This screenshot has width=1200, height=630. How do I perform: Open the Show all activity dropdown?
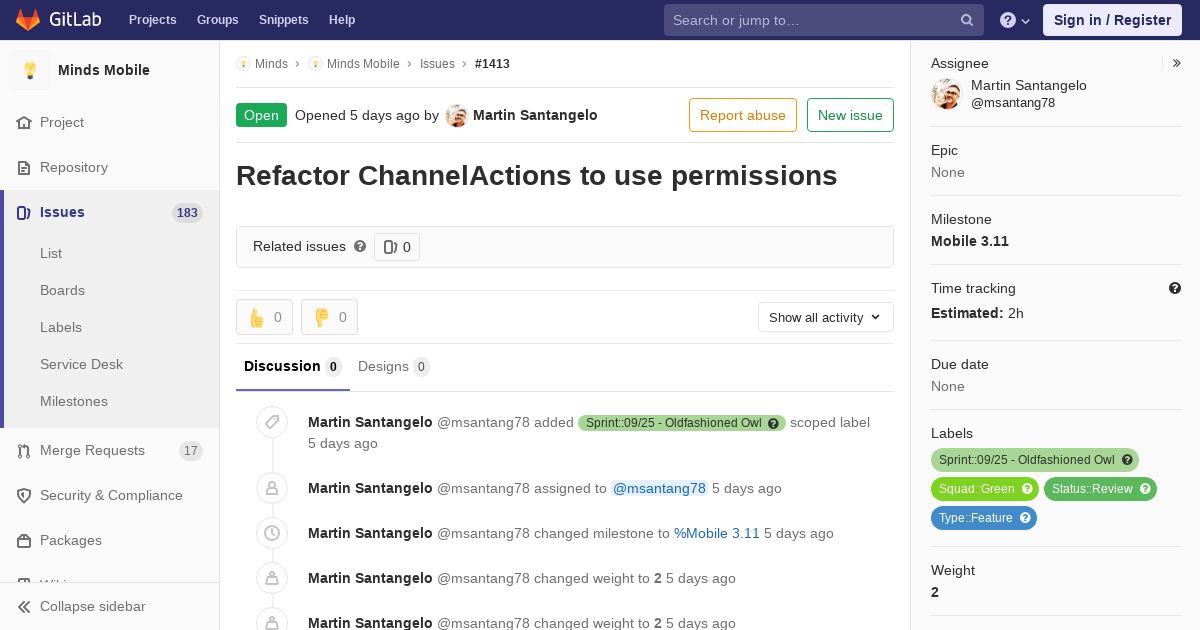tap(826, 317)
